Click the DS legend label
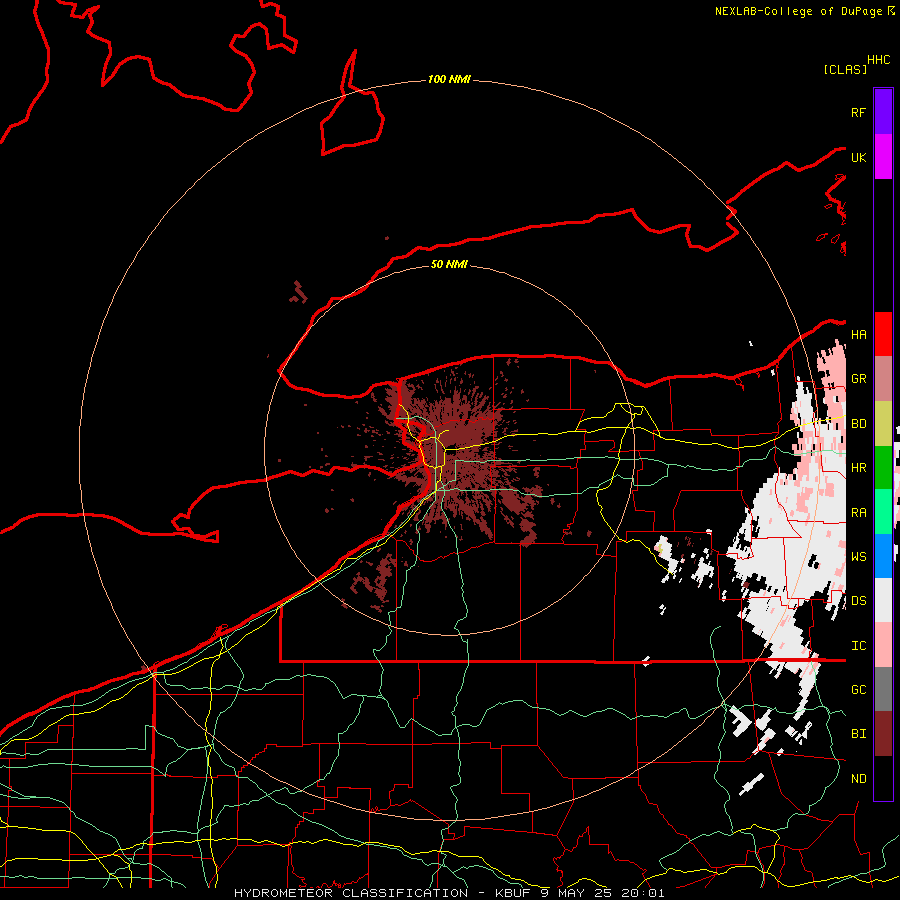Viewport: 900px width, 900px height. pos(859,601)
